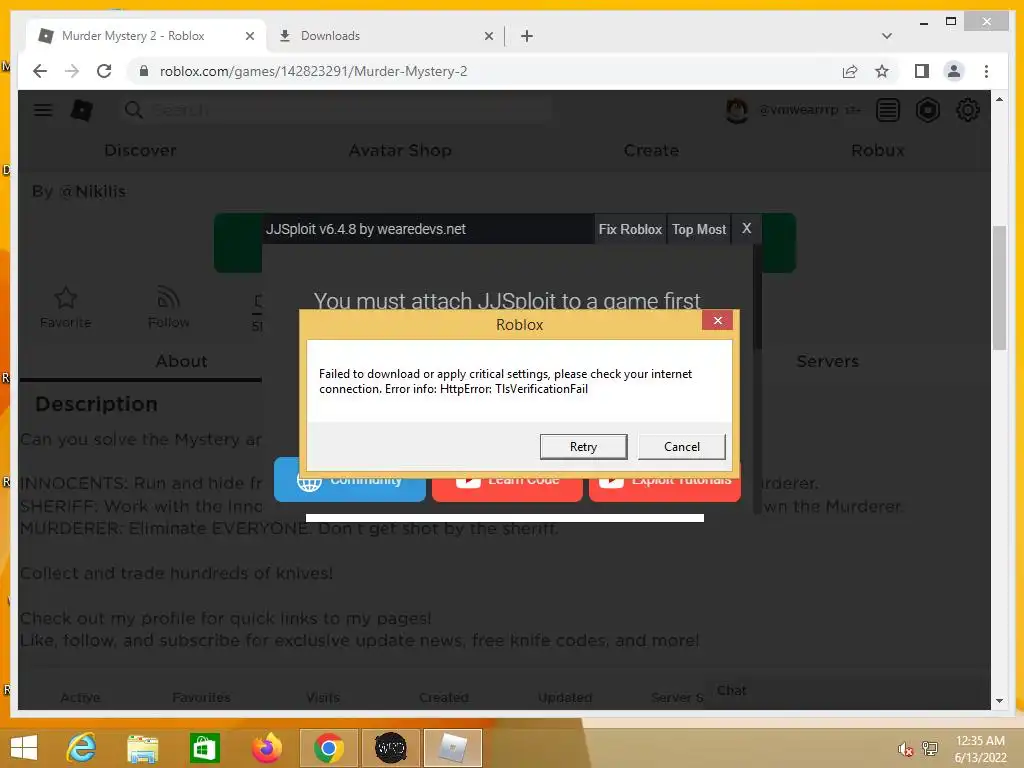
Task: Go forward in browser history
Action: [x=72, y=71]
